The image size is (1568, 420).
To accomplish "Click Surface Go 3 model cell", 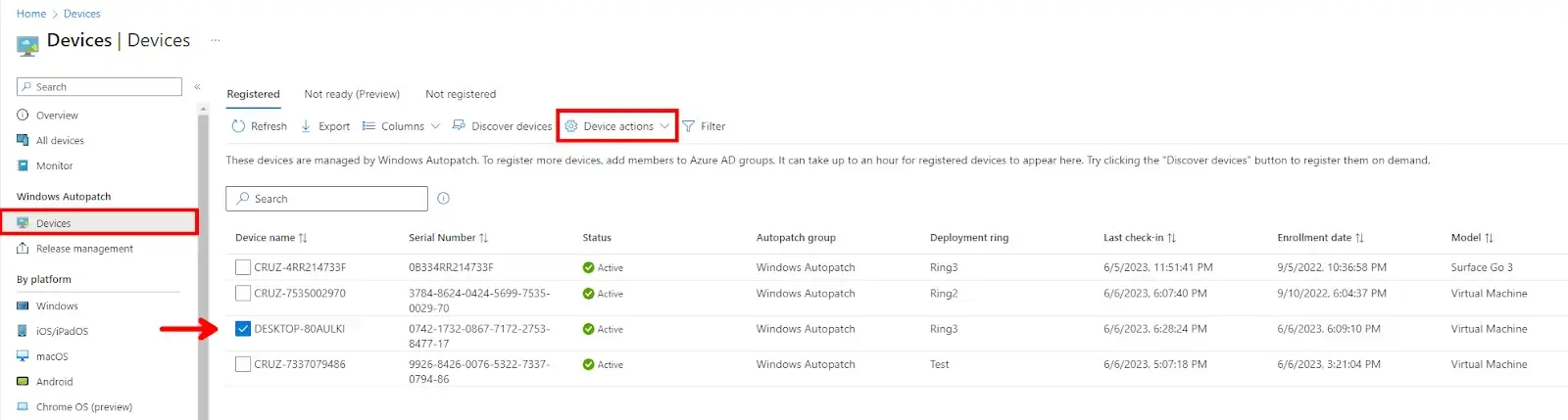I will click(1482, 267).
